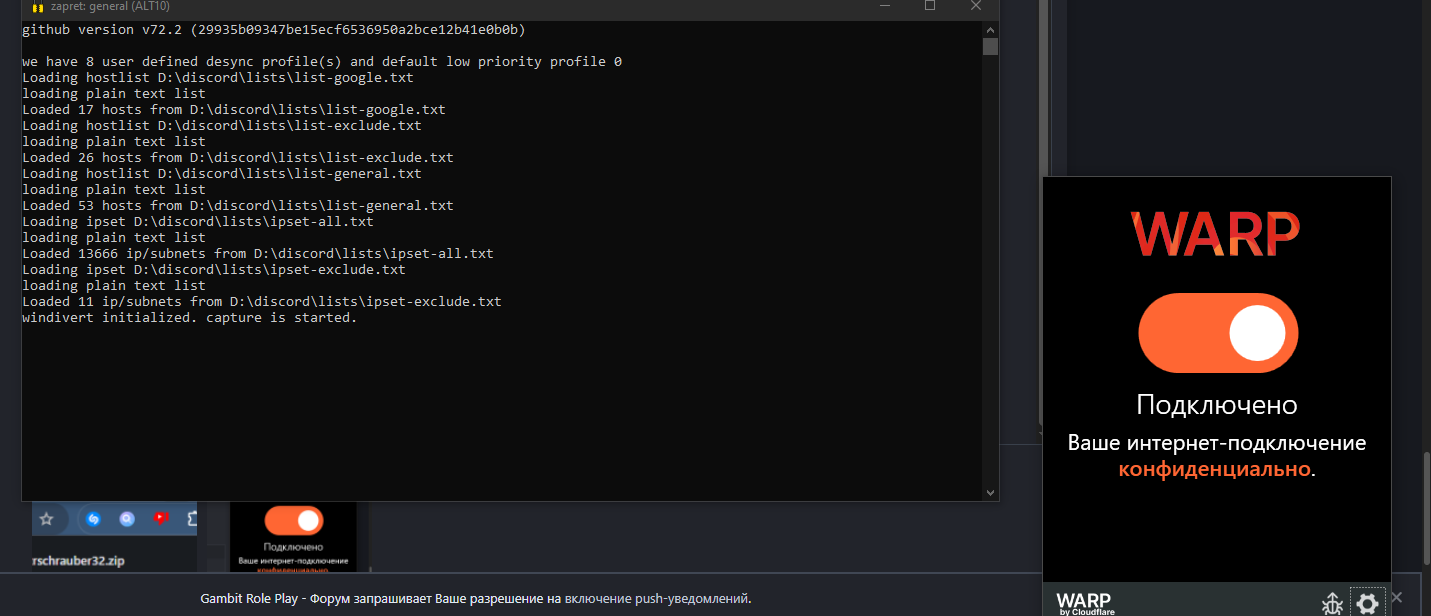The height and width of the screenshot is (616, 1431).
Task: Open WARP settings gear icon
Action: [x=1367, y=602]
